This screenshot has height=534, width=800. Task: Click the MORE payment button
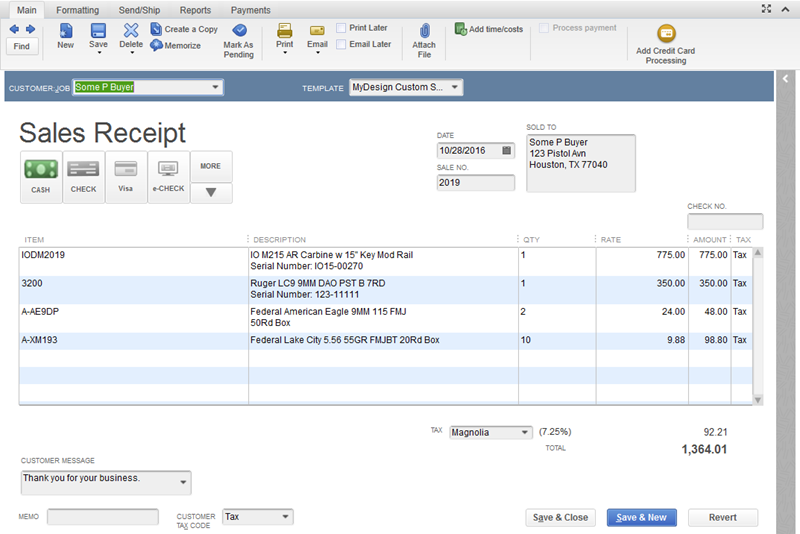[x=211, y=166]
